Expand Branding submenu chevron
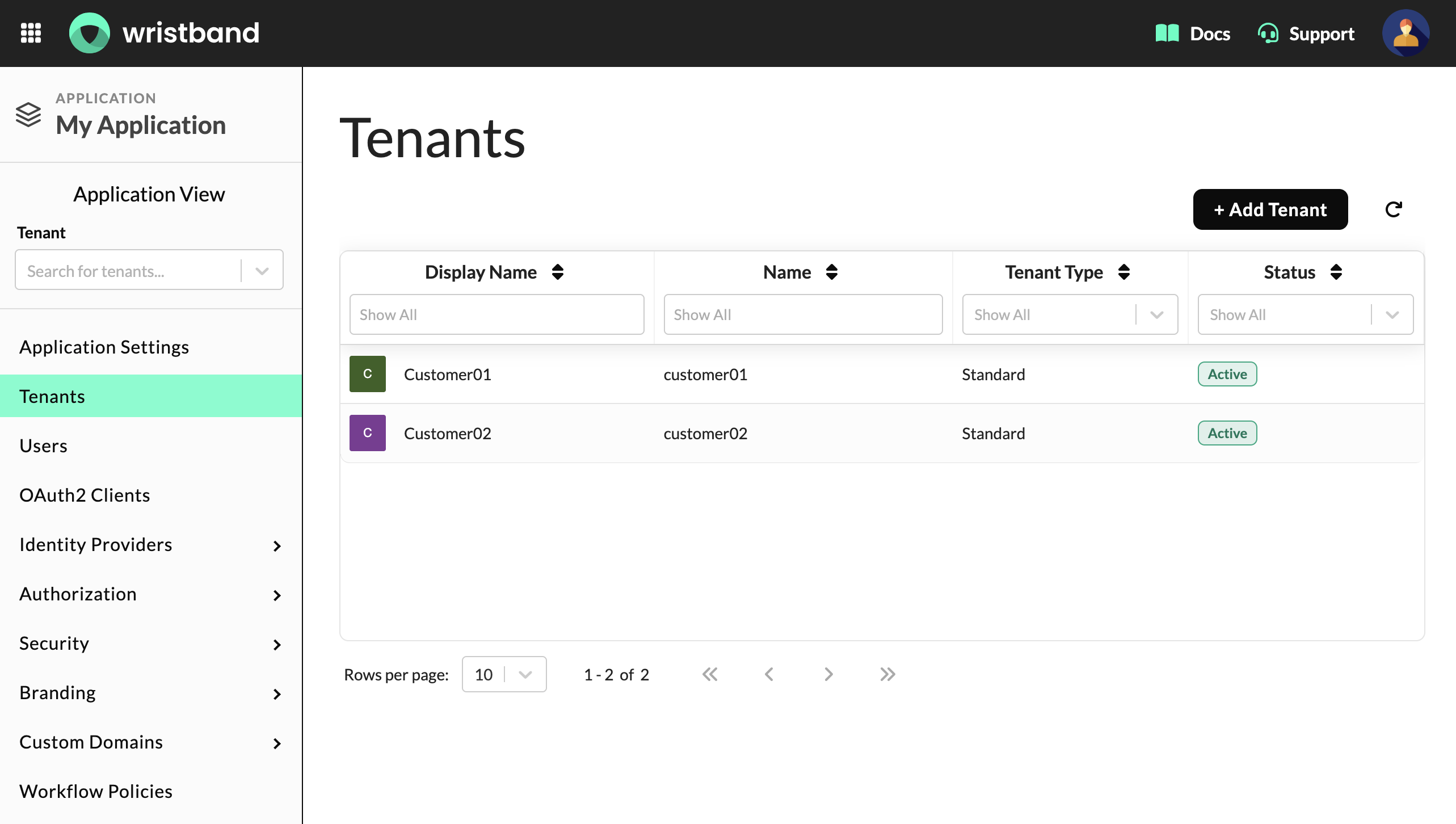This screenshot has width=1456, height=824. pyautogui.click(x=277, y=694)
